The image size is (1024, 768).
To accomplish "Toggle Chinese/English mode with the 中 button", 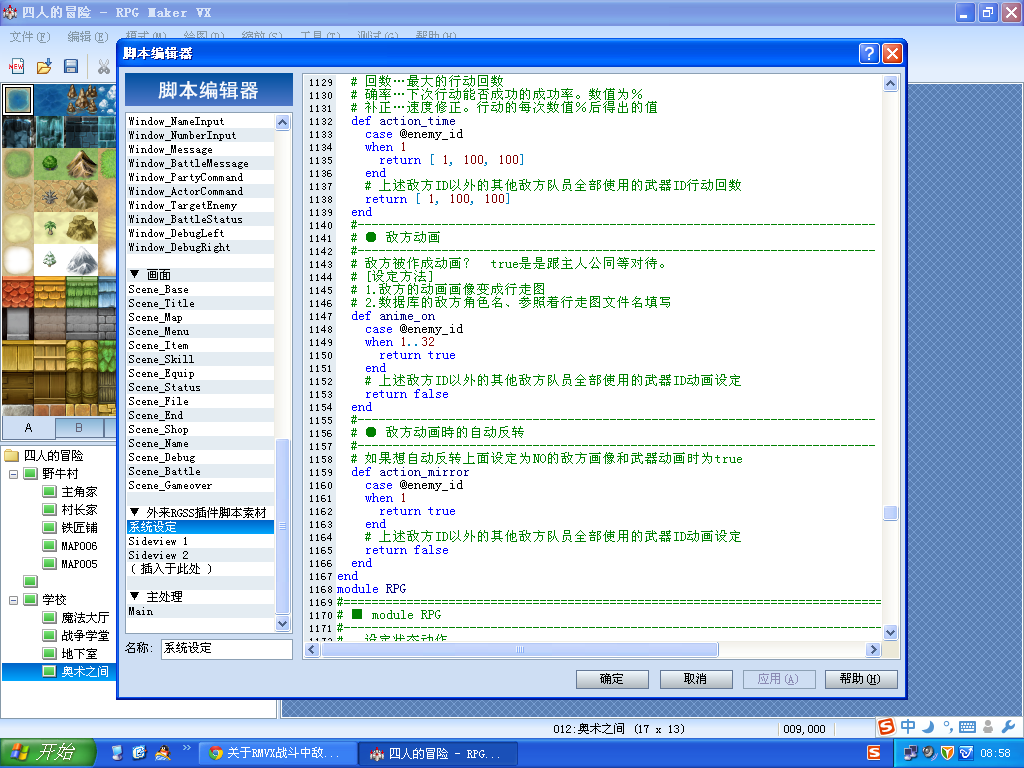I will pos(908,726).
